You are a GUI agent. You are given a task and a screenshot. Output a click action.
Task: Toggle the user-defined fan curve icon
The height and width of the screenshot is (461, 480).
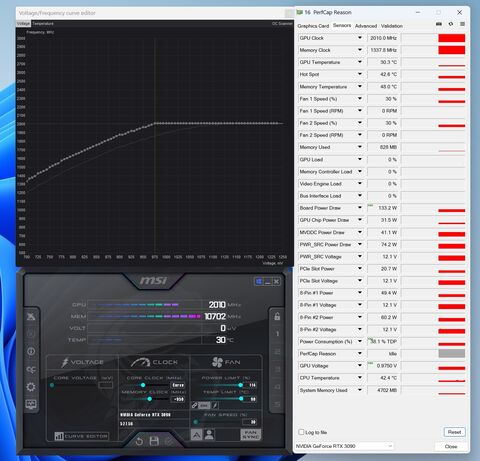coord(209,434)
